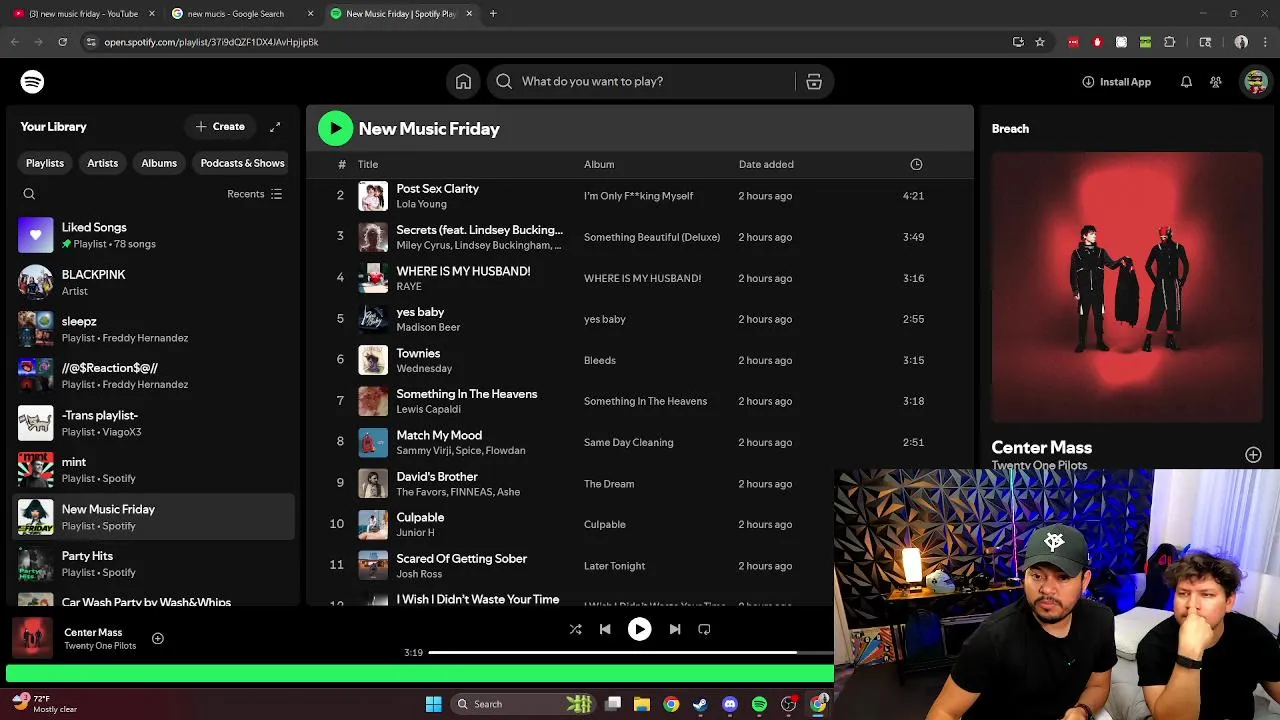
Task: Go to Spotify Home
Action: point(463,82)
